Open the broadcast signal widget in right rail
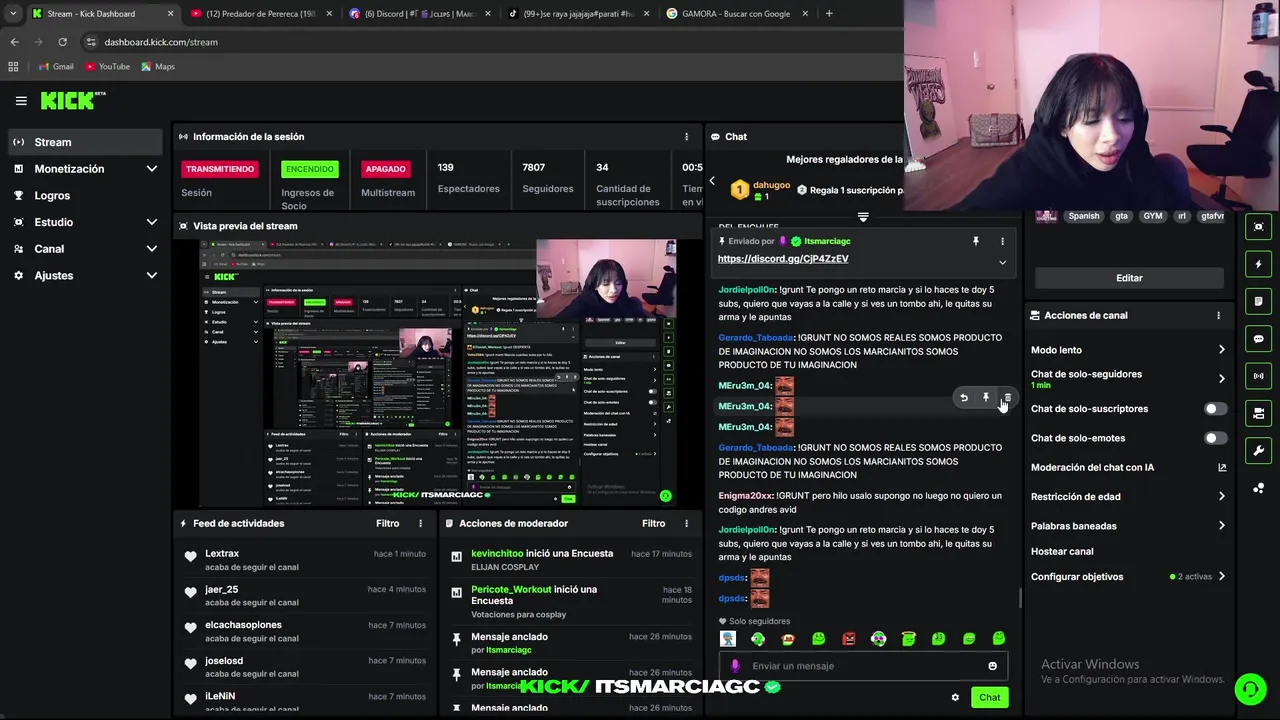Viewport: 1280px width, 720px height. [x=1259, y=376]
